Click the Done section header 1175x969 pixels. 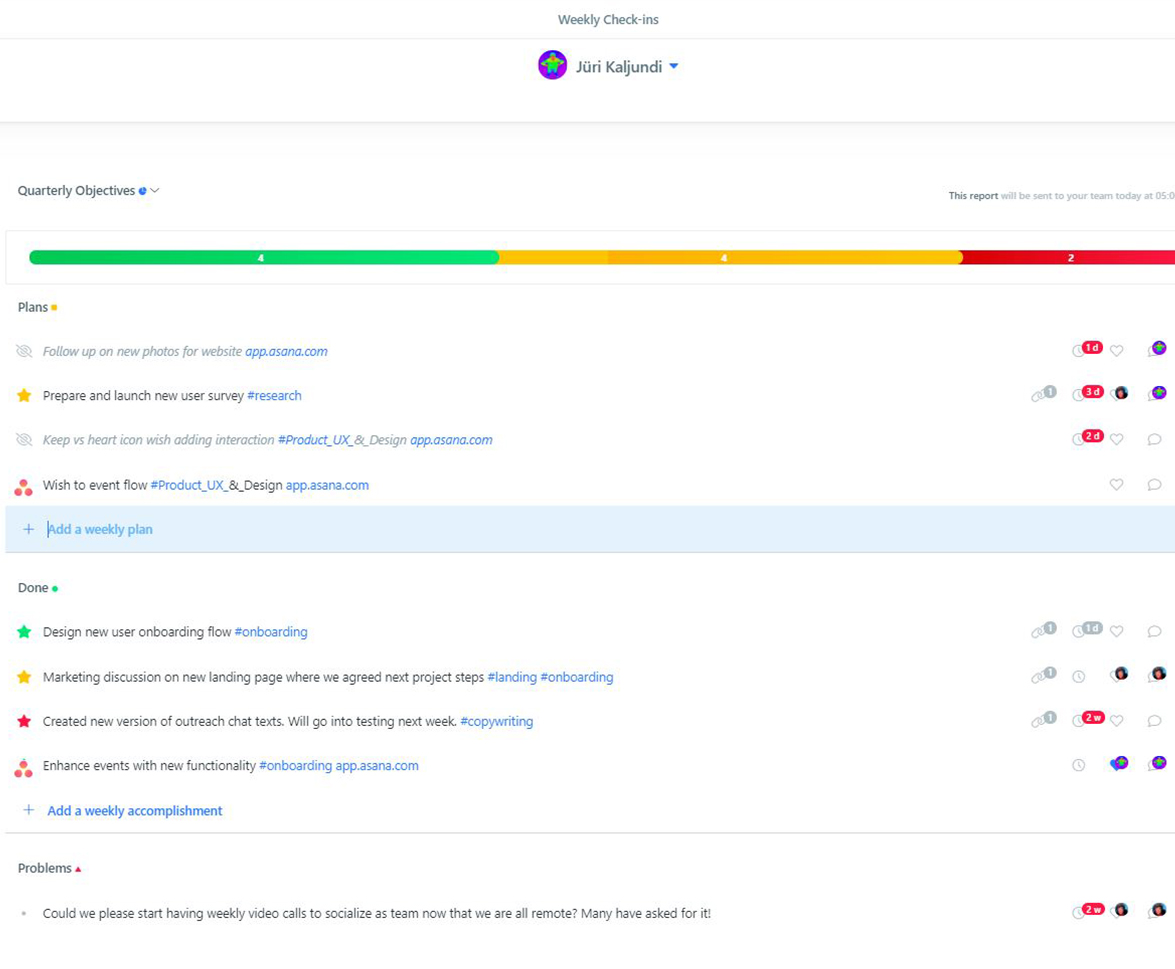(33, 588)
